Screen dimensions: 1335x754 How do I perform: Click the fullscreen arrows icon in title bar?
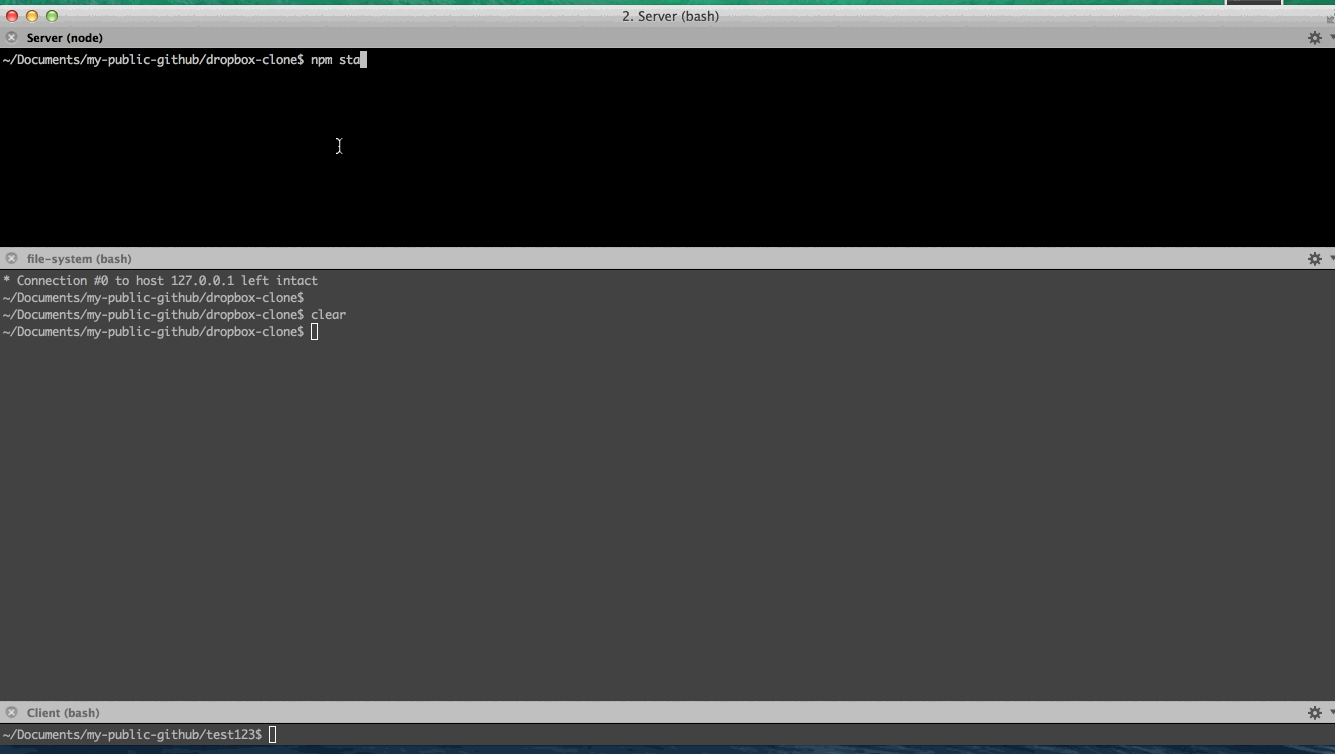pos(1329,18)
